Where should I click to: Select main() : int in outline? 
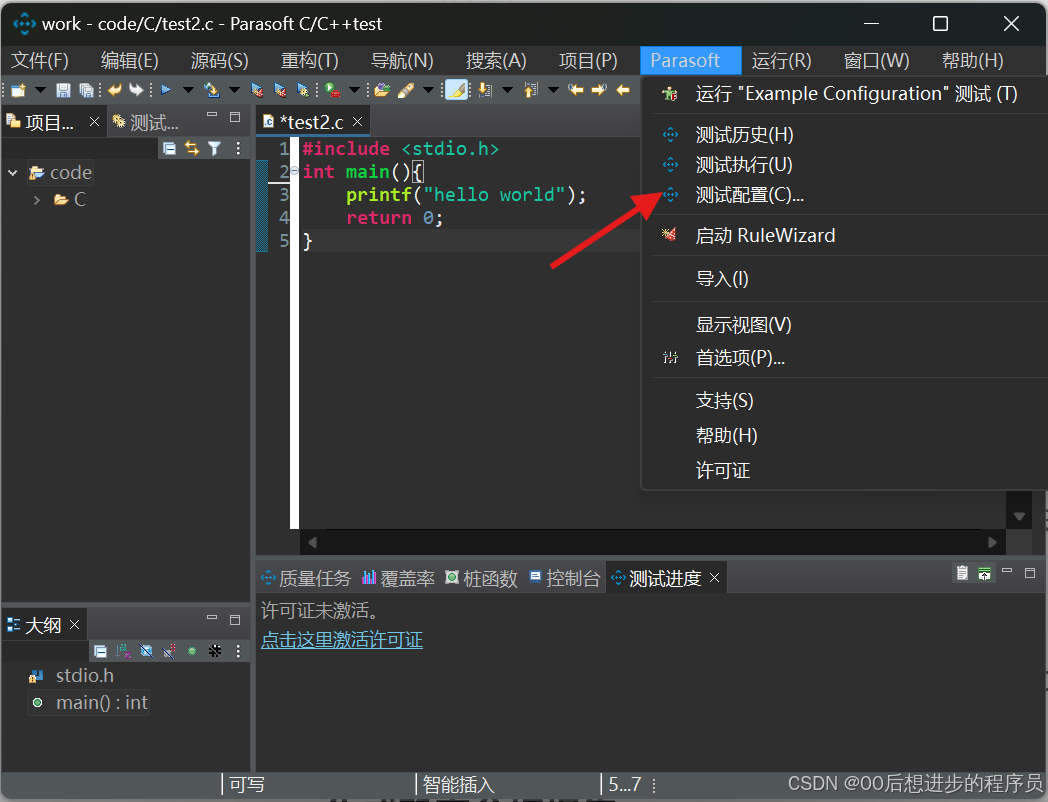point(88,703)
